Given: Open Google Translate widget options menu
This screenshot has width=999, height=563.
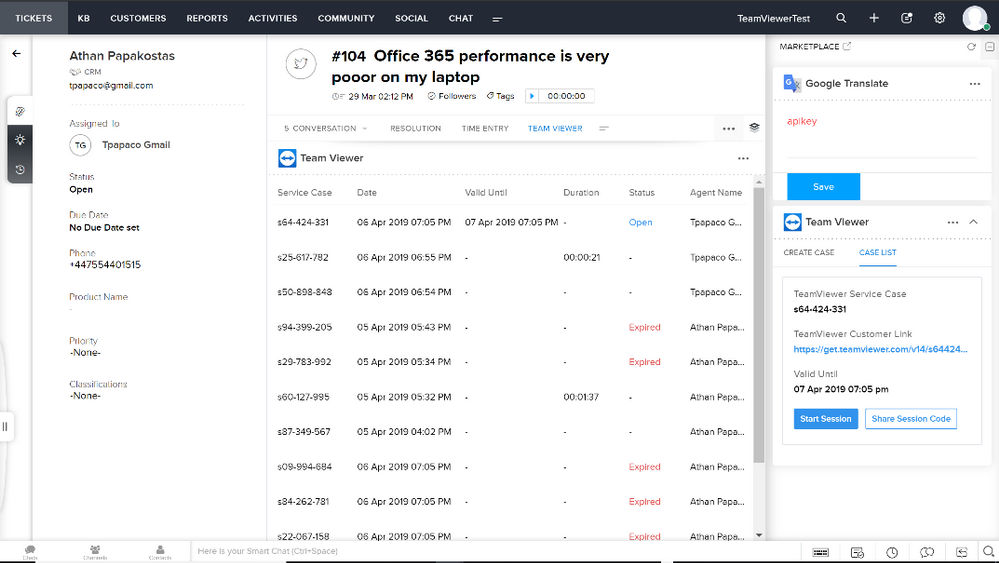Looking at the screenshot, I should 975,83.
